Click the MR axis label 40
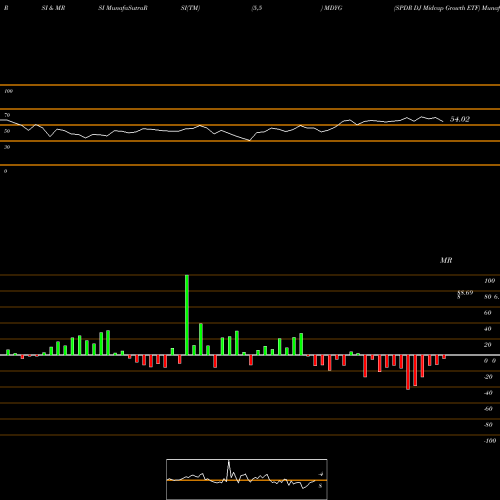The height and width of the screenshot is (500, 500). point(488,329)
